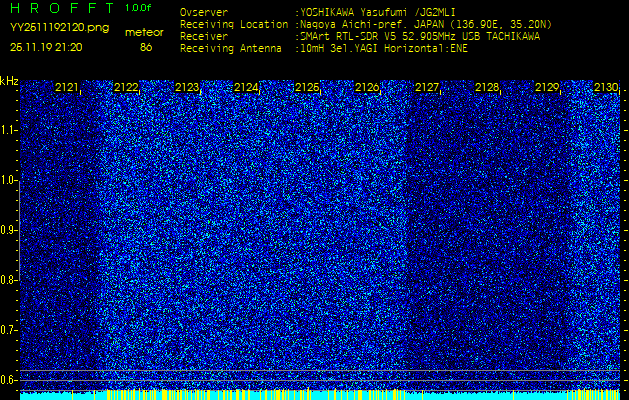This screenshot has width=629, height=400.
Task: Click the 2122 time marker
Action: click(x=126, y=87)
